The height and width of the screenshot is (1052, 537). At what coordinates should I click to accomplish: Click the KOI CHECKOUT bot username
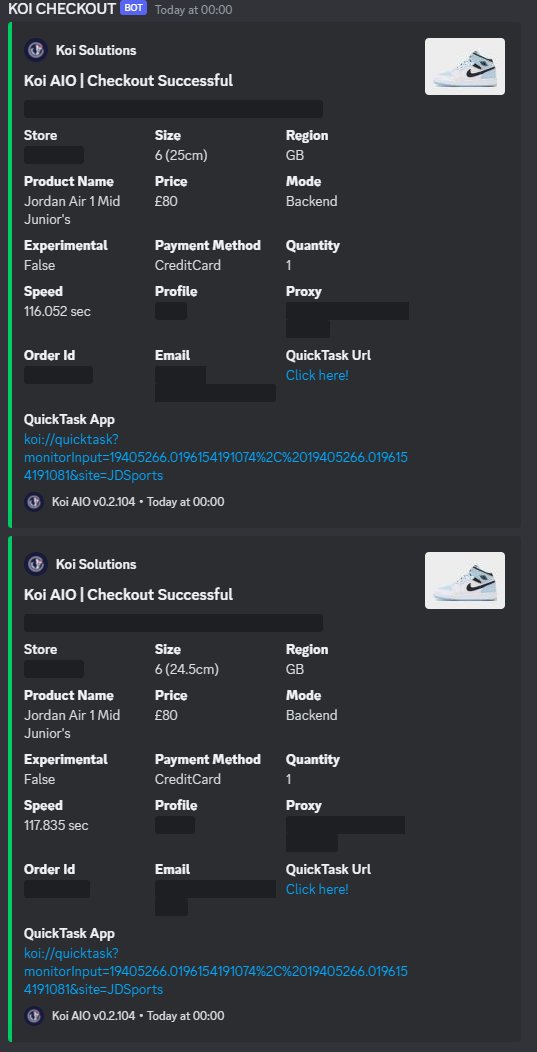[62, 9]
